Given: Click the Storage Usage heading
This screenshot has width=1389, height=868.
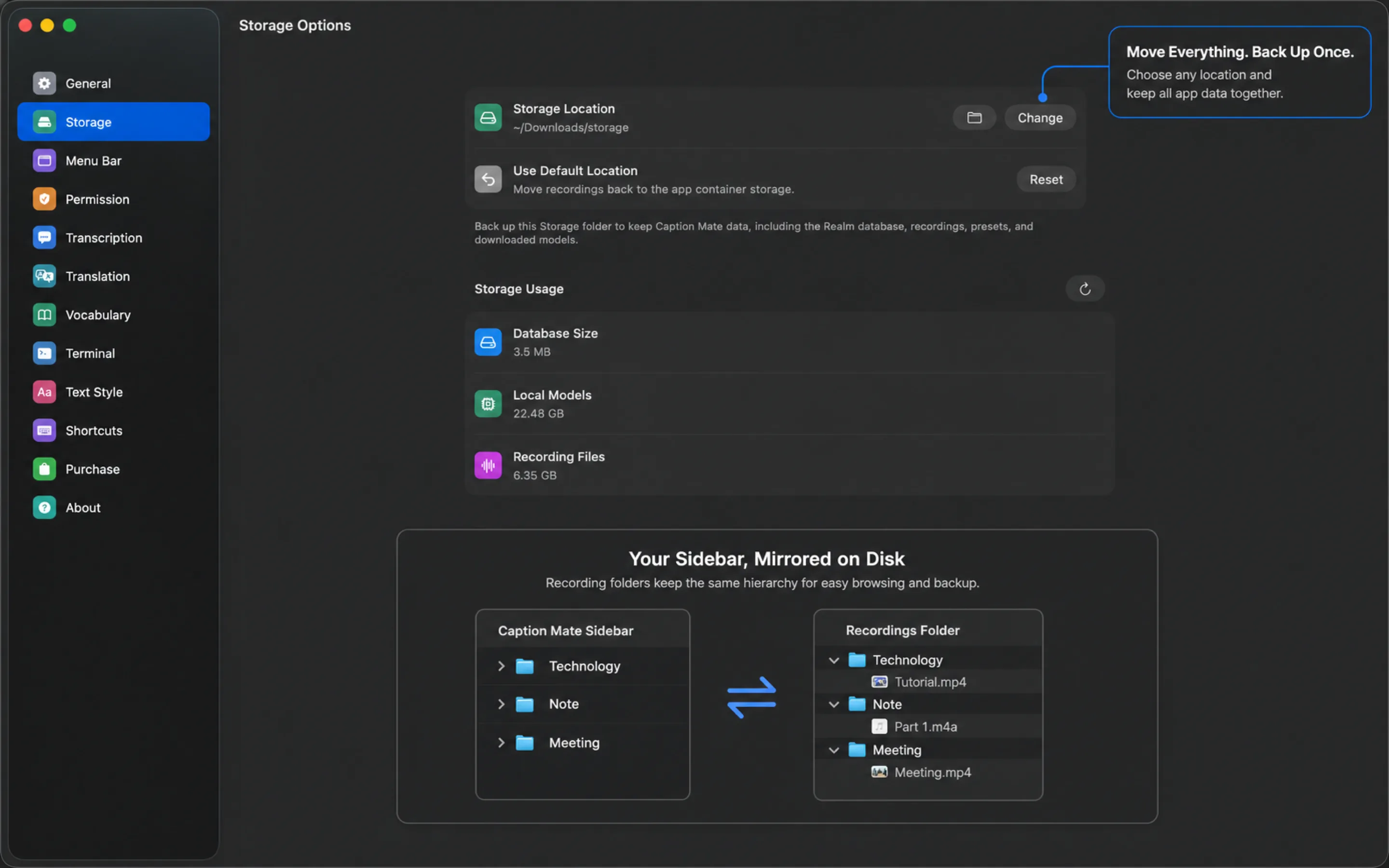Looking at the screenshot, I should click(519, 289).
